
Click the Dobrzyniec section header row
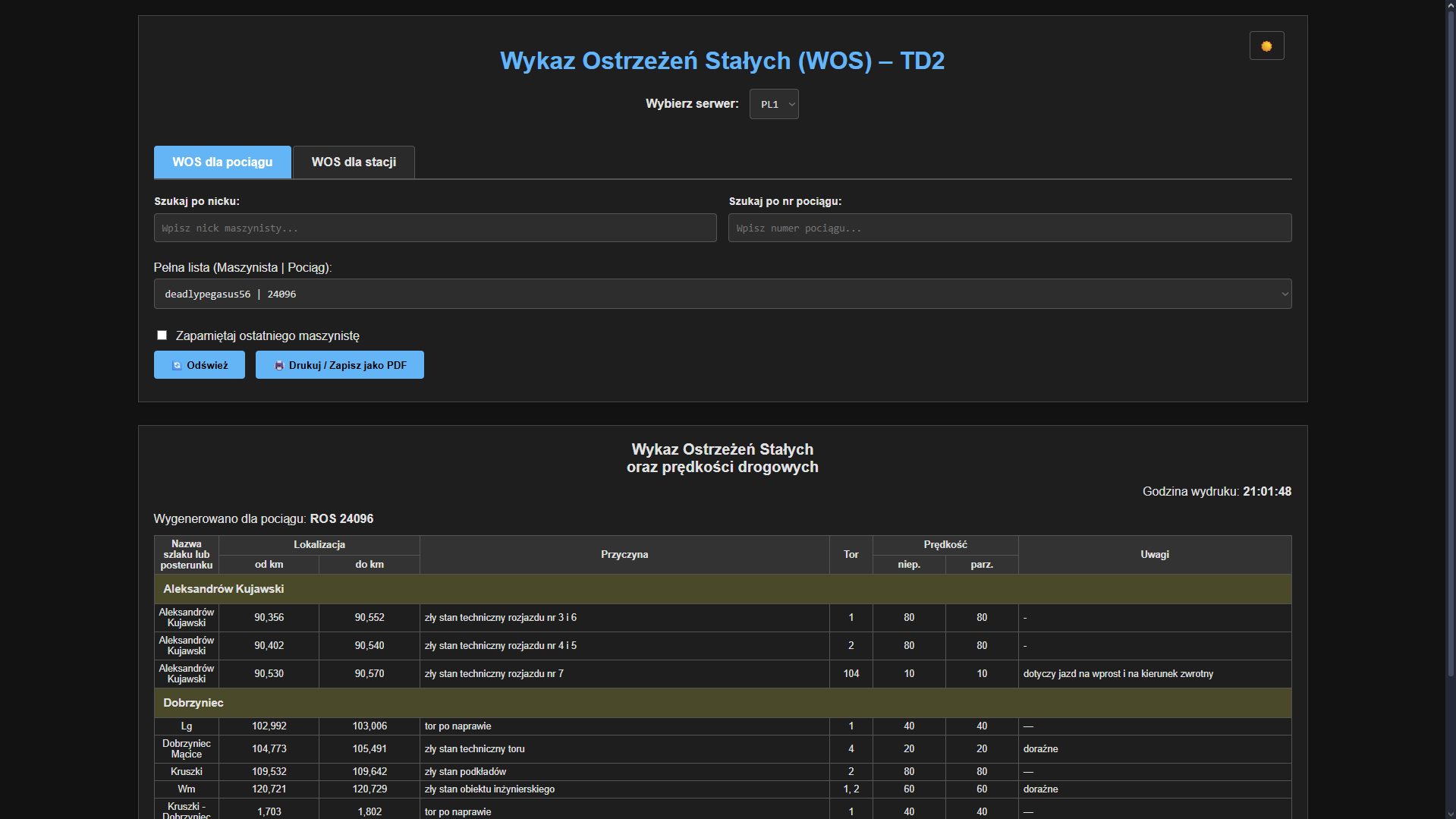[x=722, y=703]
